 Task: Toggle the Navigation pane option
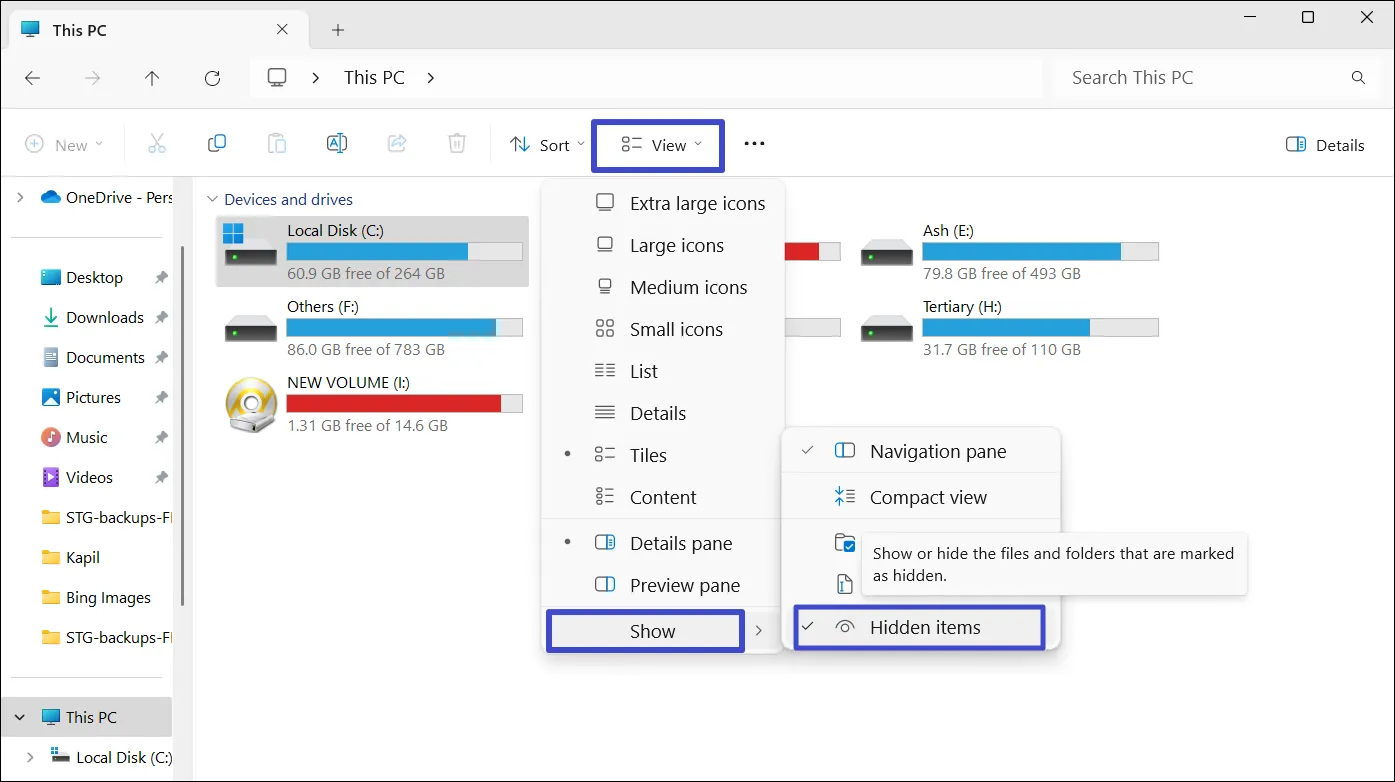[937, 452]
